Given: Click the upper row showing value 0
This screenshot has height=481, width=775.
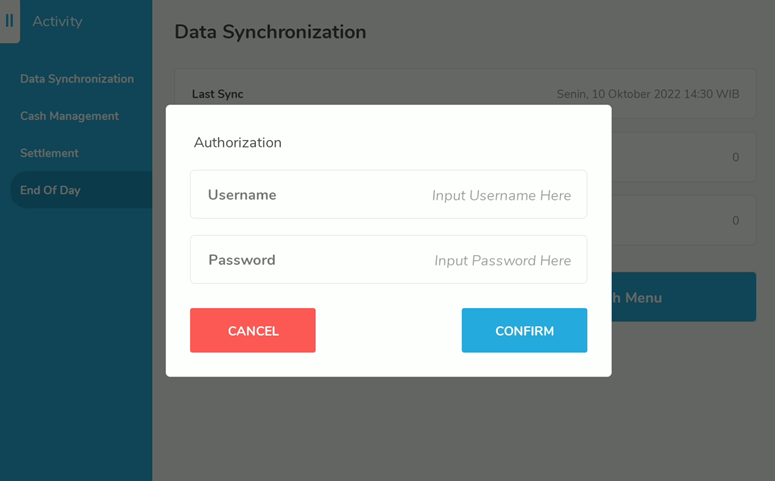Looking at the screenshot, I should click(684, 157).
